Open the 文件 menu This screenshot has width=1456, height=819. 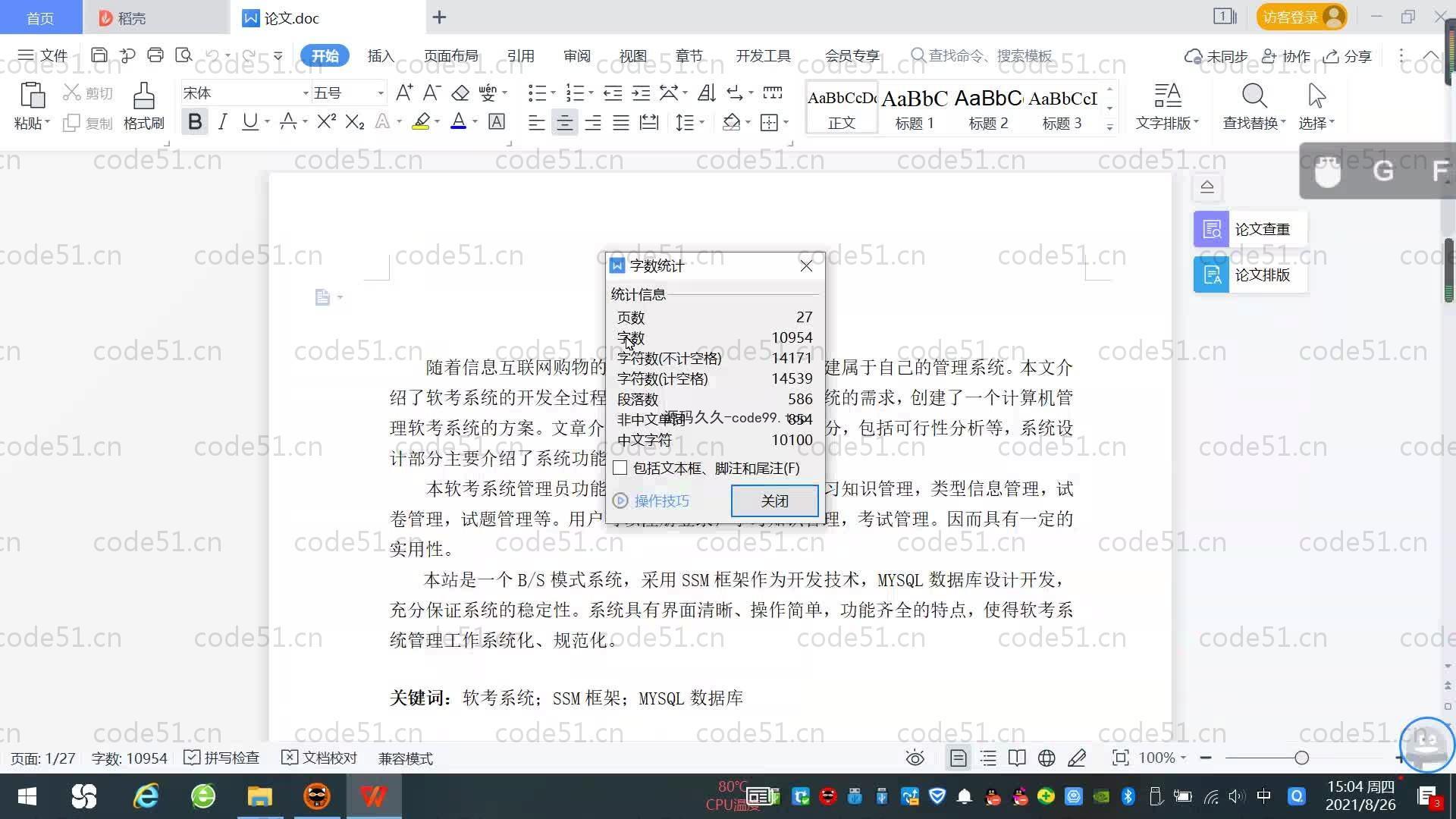click(43, 55)
